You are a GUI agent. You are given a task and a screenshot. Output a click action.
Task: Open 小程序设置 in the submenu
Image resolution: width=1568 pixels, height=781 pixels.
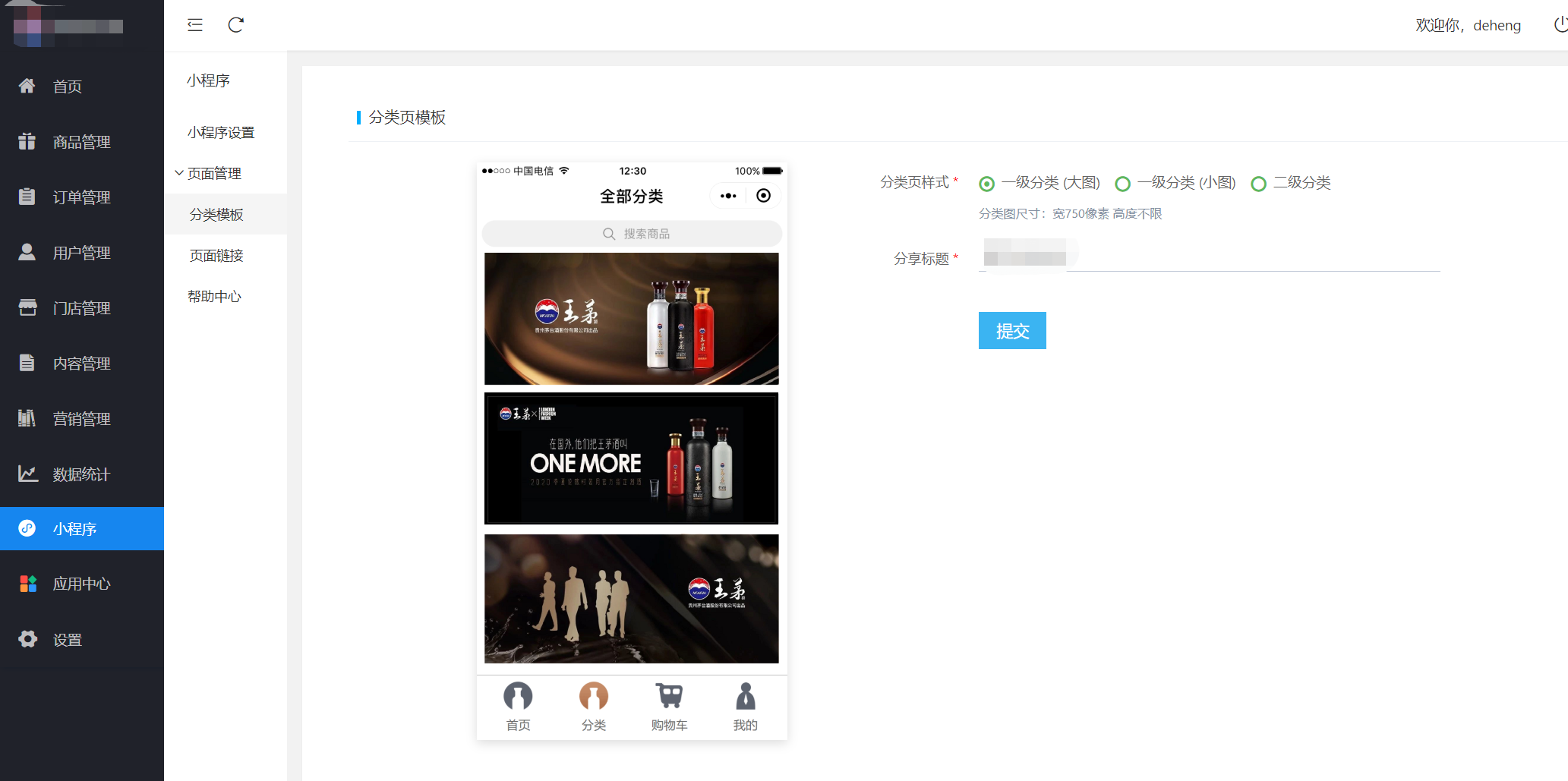(221, 132)
